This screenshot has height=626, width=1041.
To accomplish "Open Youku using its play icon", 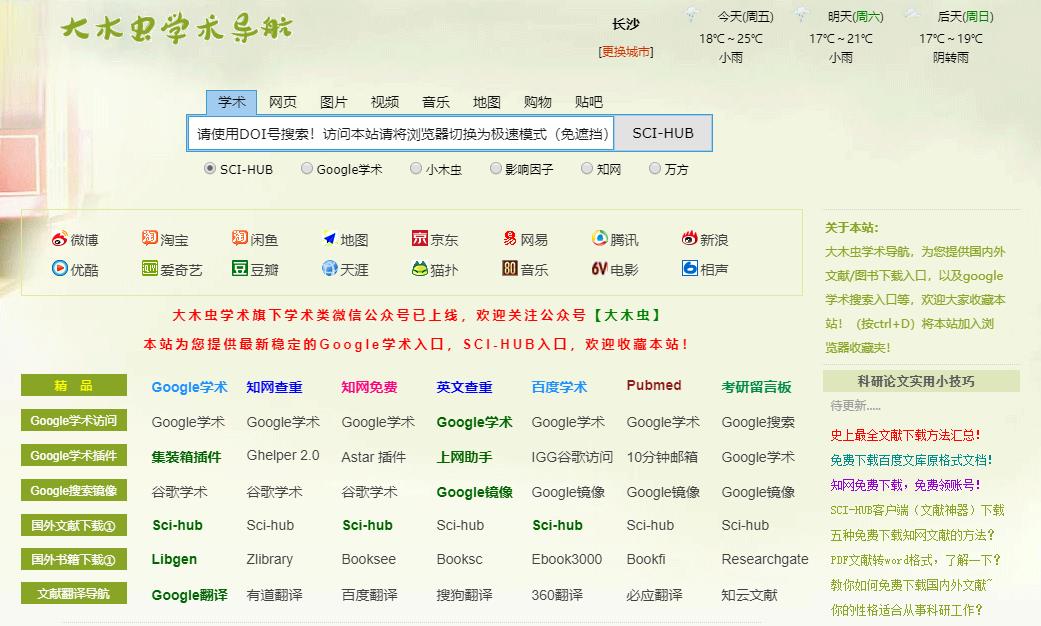I will (59, 268).
